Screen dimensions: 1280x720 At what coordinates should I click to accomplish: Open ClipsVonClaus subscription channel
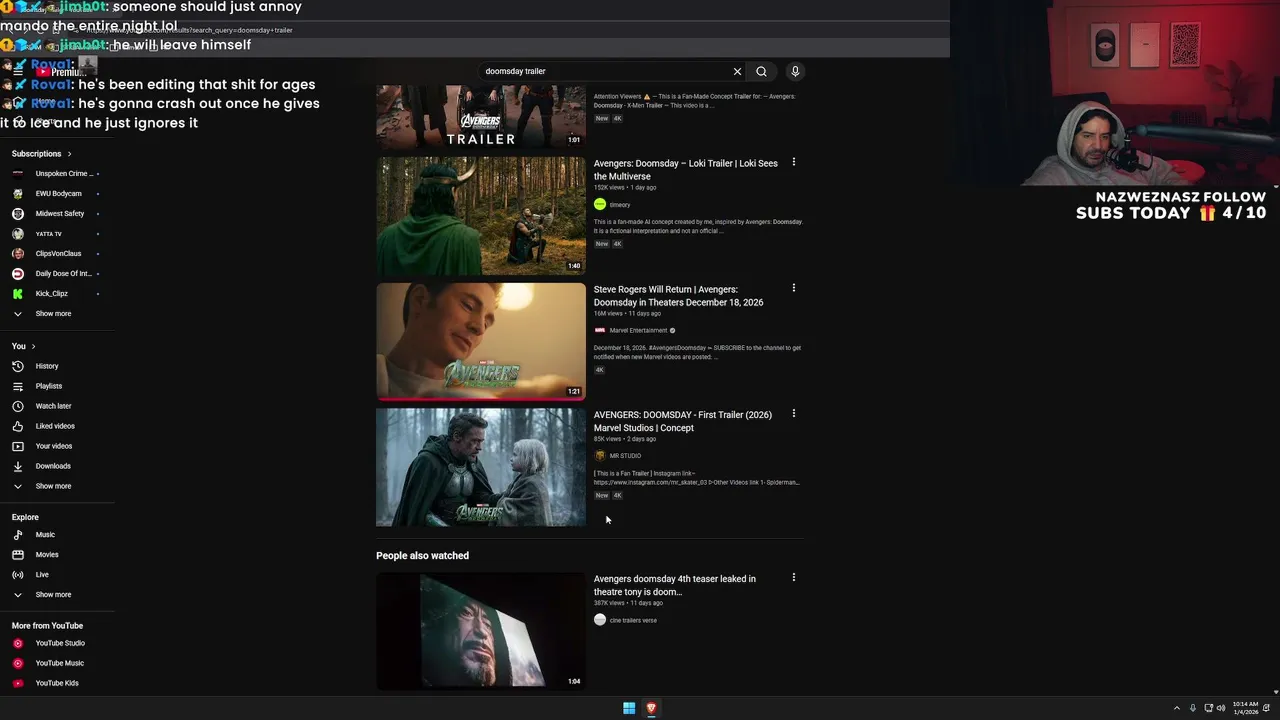56,254
